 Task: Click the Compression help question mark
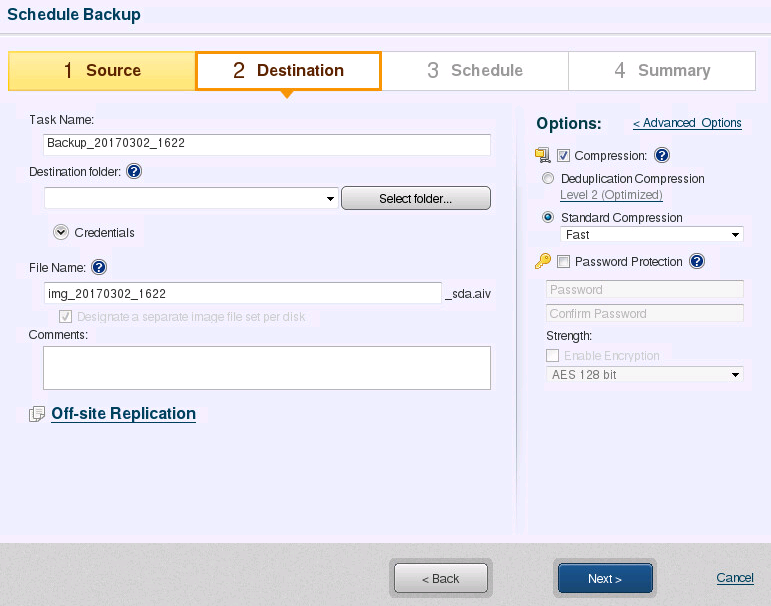[662, 155]
